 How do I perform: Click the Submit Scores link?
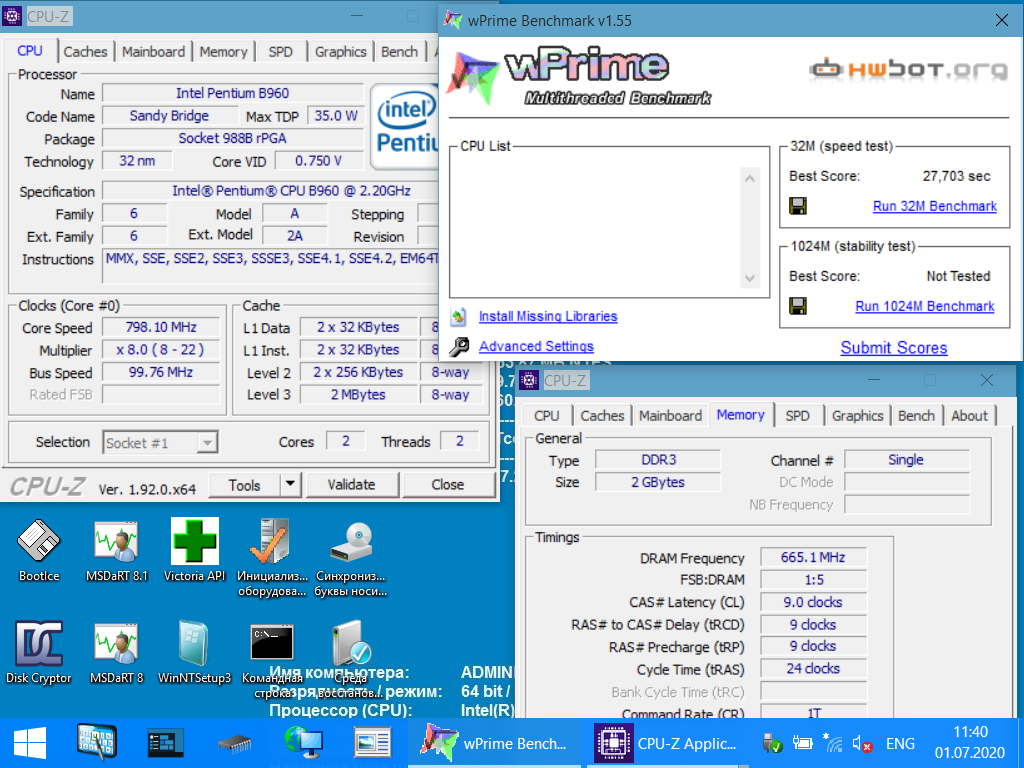(x=893, y=348)
